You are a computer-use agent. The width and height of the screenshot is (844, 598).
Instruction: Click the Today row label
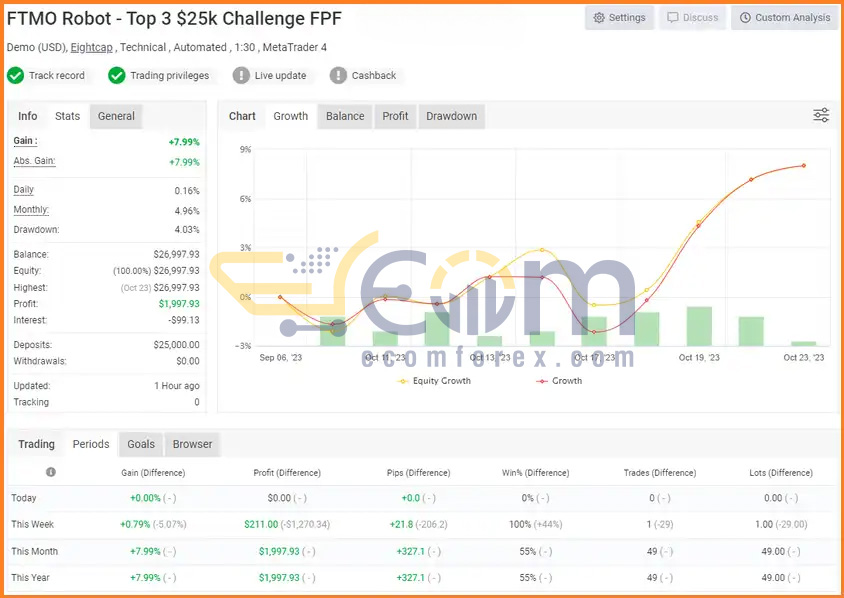point(24,498)
